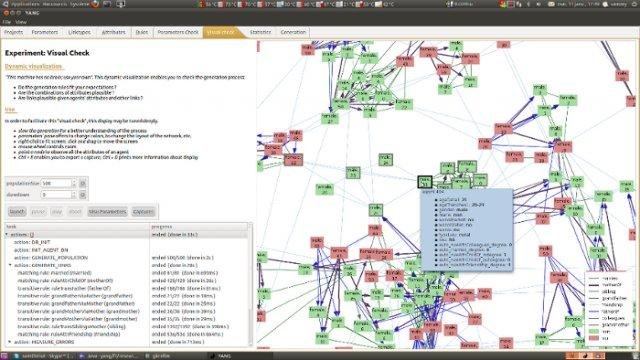Screen dimensions: 640x360
Task: Select the transitive rule siblings row
Action: coord(126,327)
